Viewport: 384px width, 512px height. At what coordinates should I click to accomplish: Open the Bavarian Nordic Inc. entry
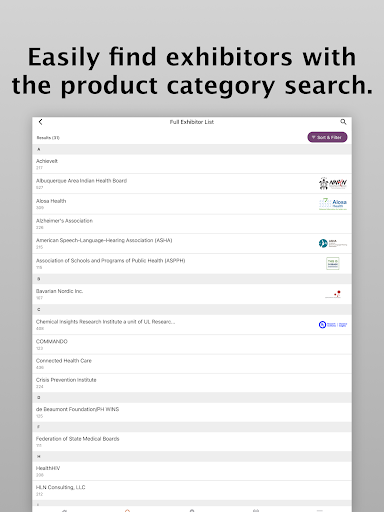click(x=192, y=294)
